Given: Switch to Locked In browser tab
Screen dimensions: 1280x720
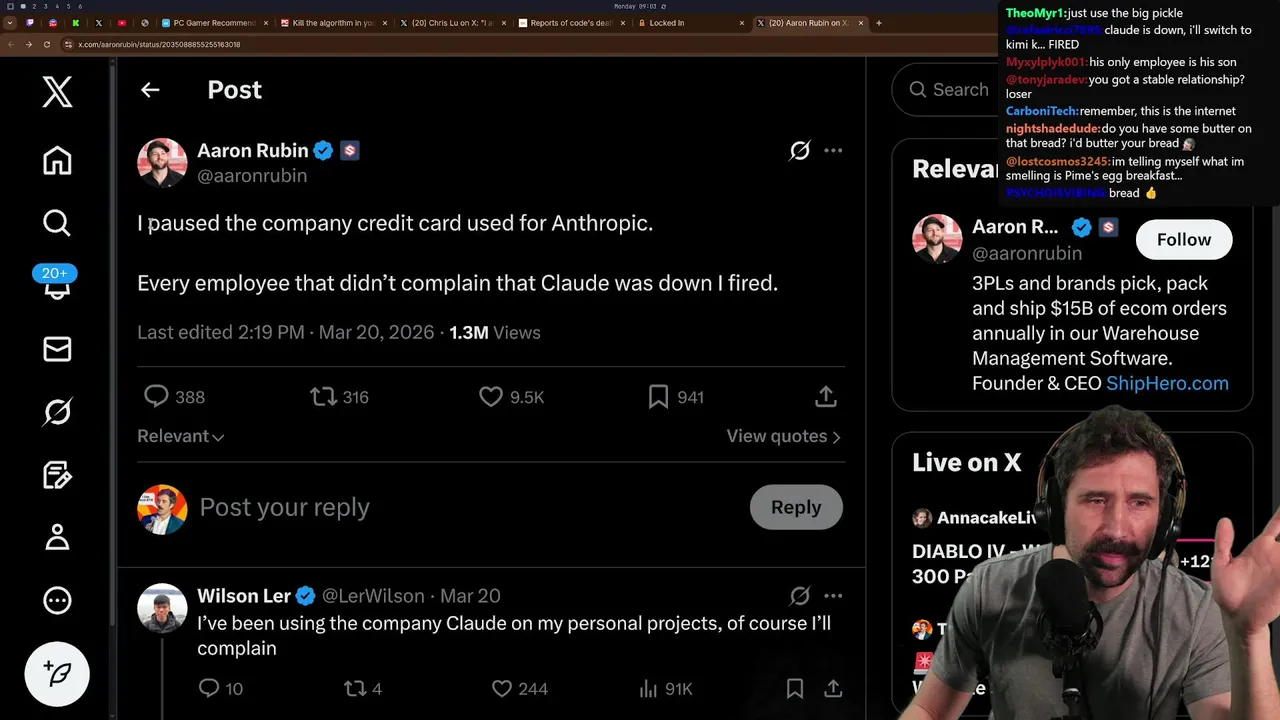Looking at the screenshot, I should [690, 23].
